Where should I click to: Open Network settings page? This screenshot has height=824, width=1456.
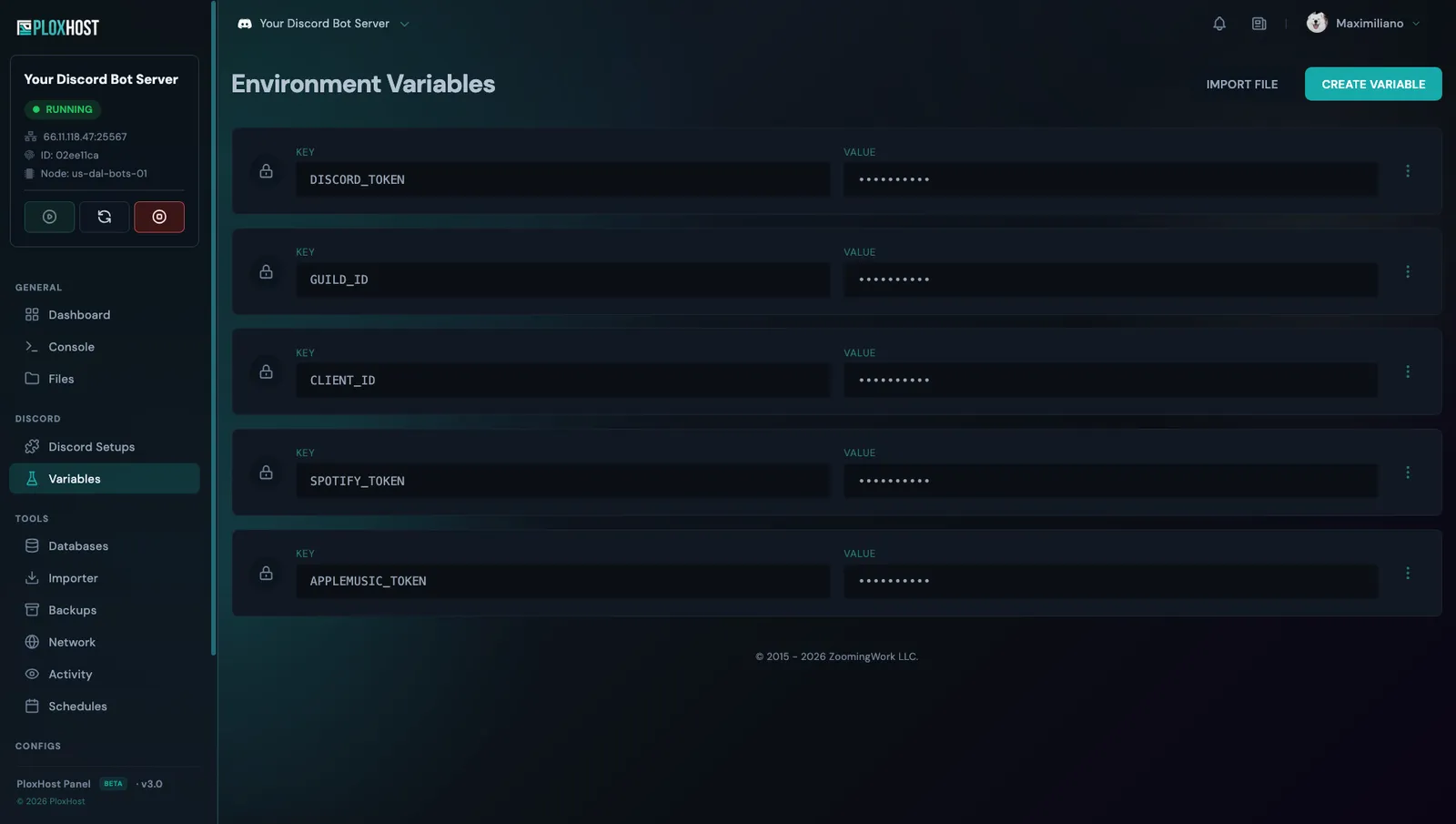pos(105,642)
